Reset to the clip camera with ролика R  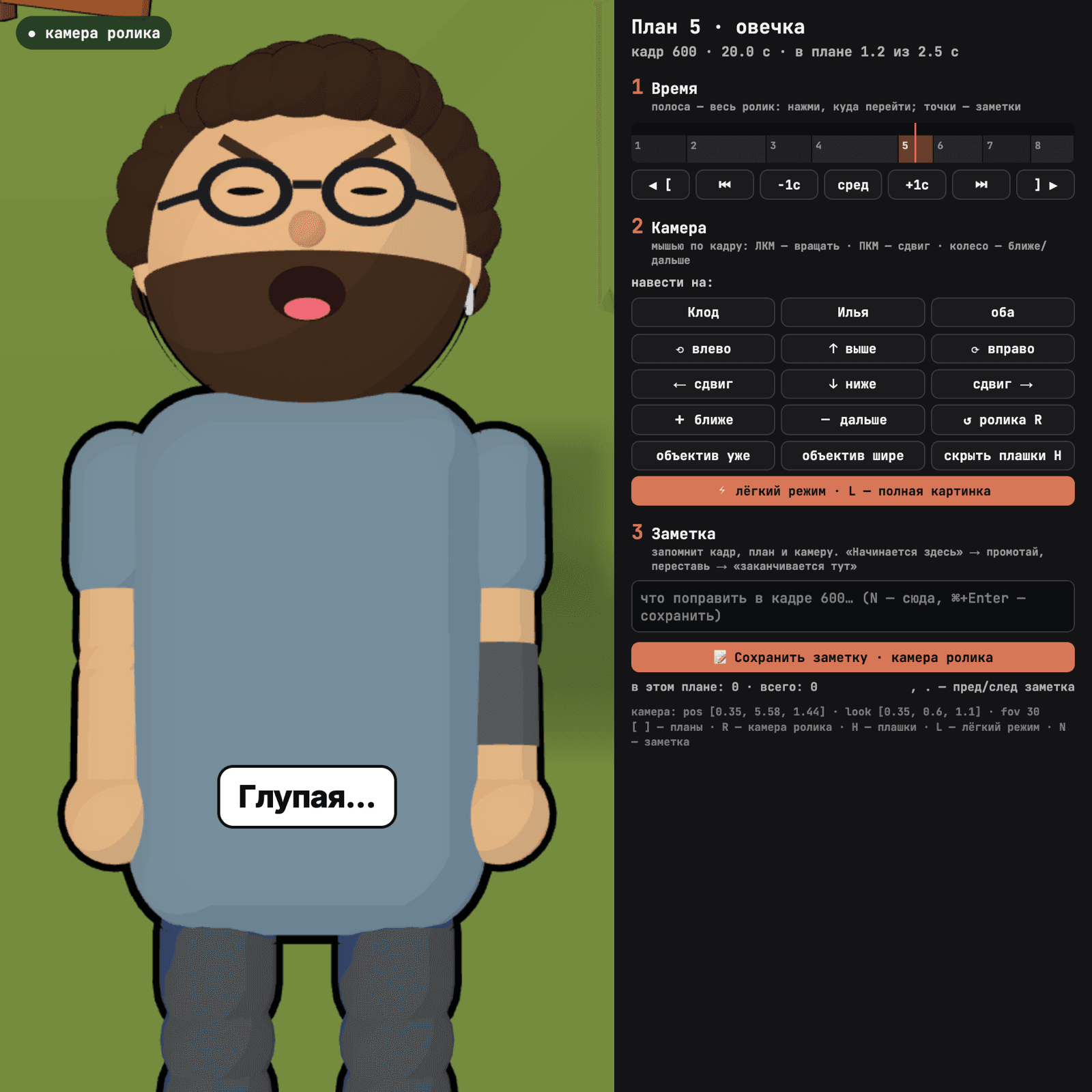(x=1003, y=420)
